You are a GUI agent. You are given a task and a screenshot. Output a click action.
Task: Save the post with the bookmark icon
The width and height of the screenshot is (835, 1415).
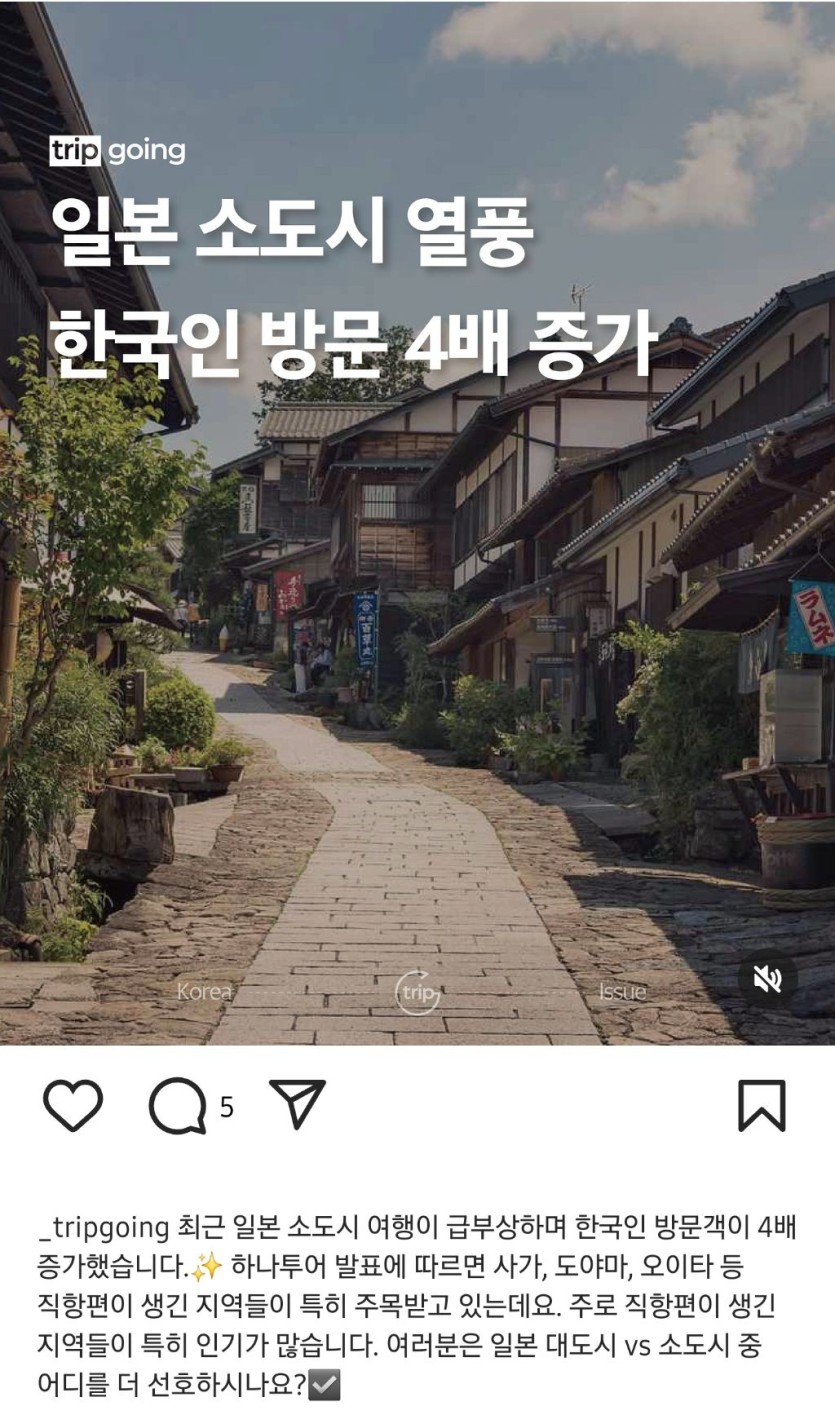click(761, 1106)
